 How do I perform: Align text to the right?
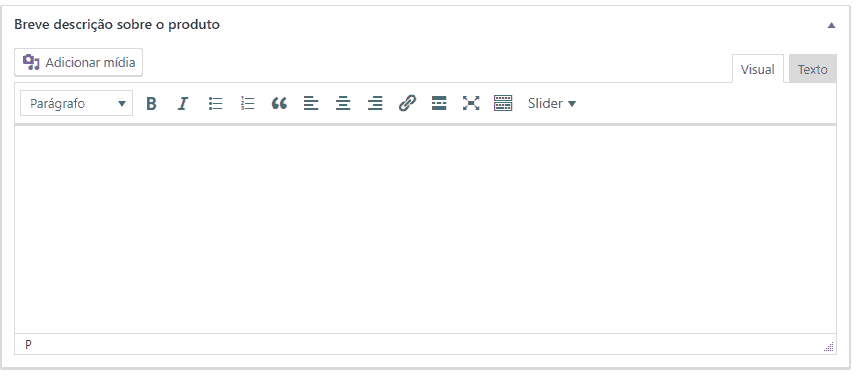[375, 103]
